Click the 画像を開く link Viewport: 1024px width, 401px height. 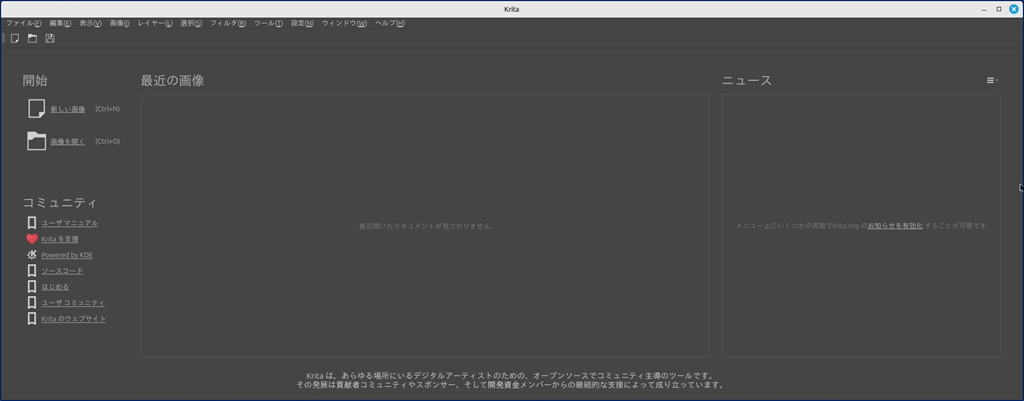68,141
